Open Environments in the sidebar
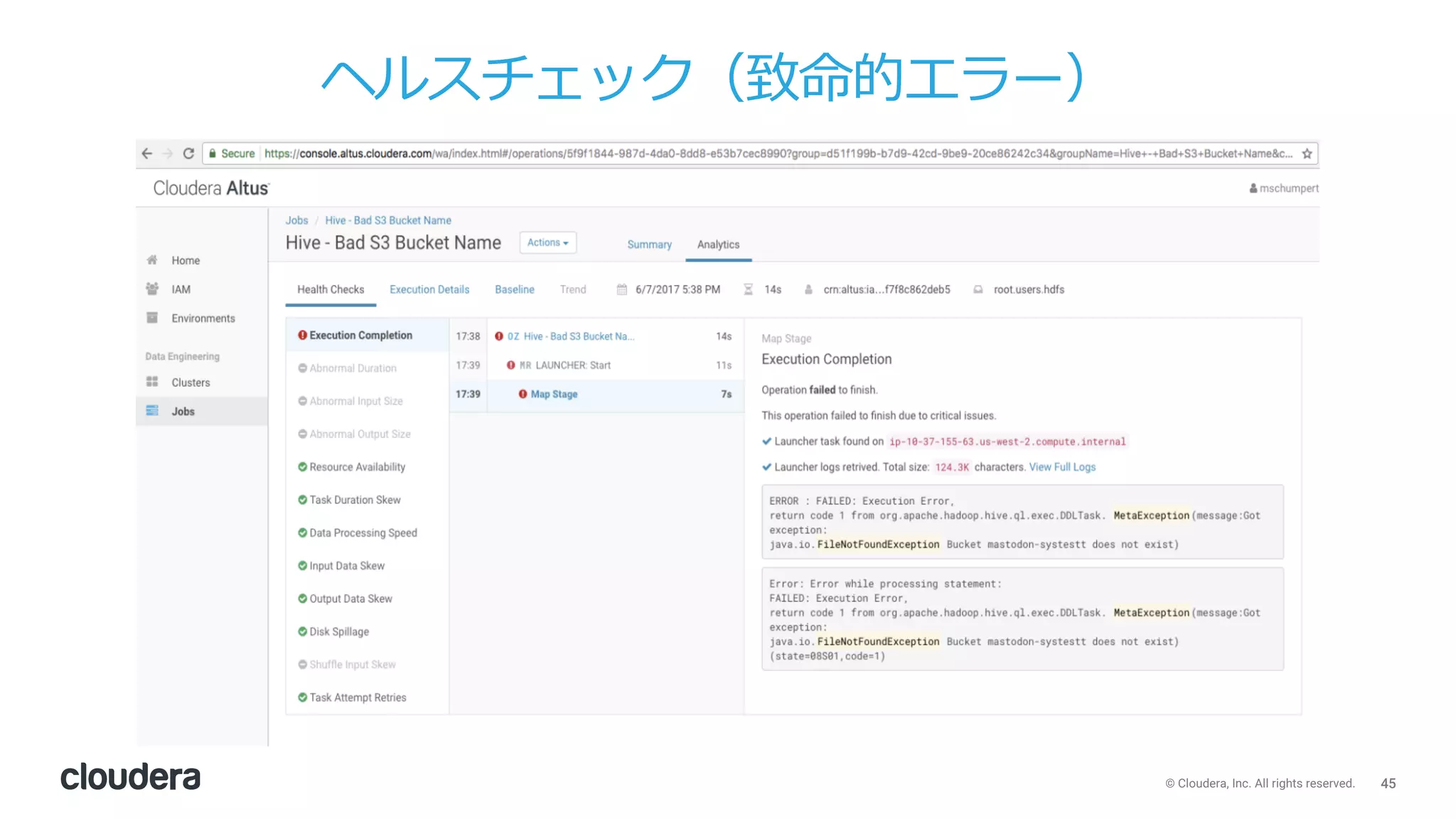 (203, 318)
